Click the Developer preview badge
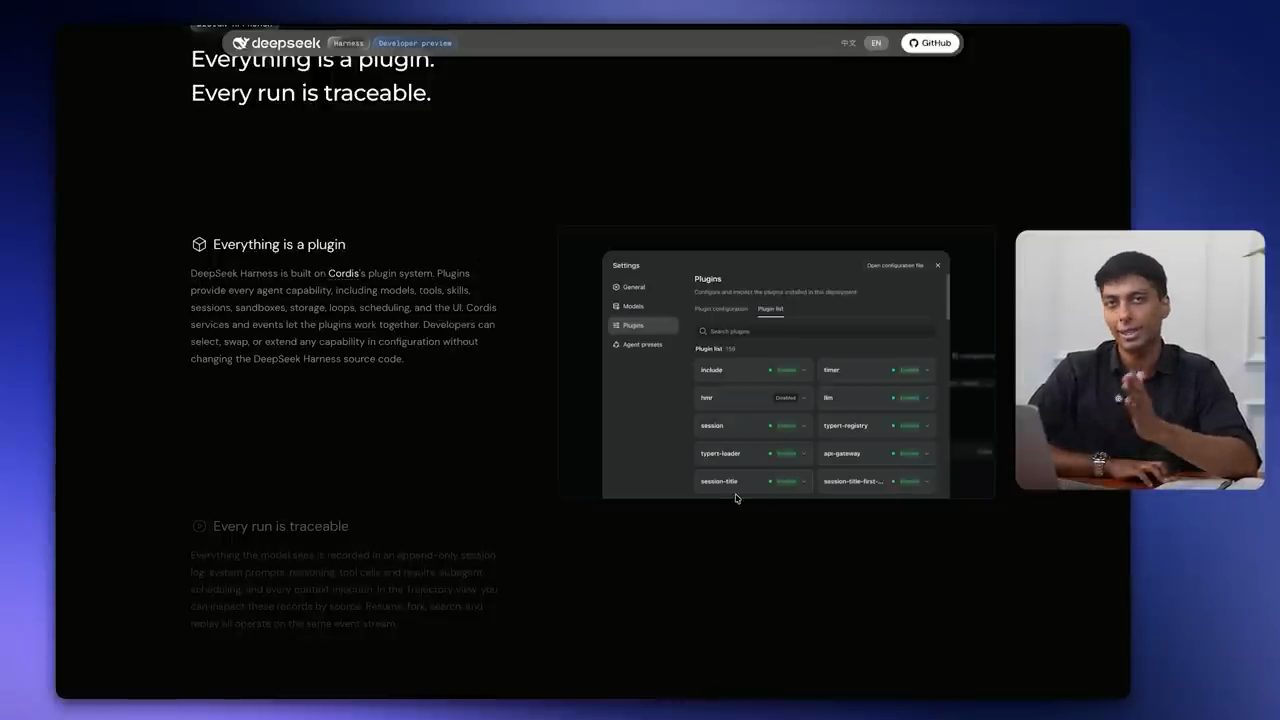Screen dimensions: 1280x720 point(415,43)
